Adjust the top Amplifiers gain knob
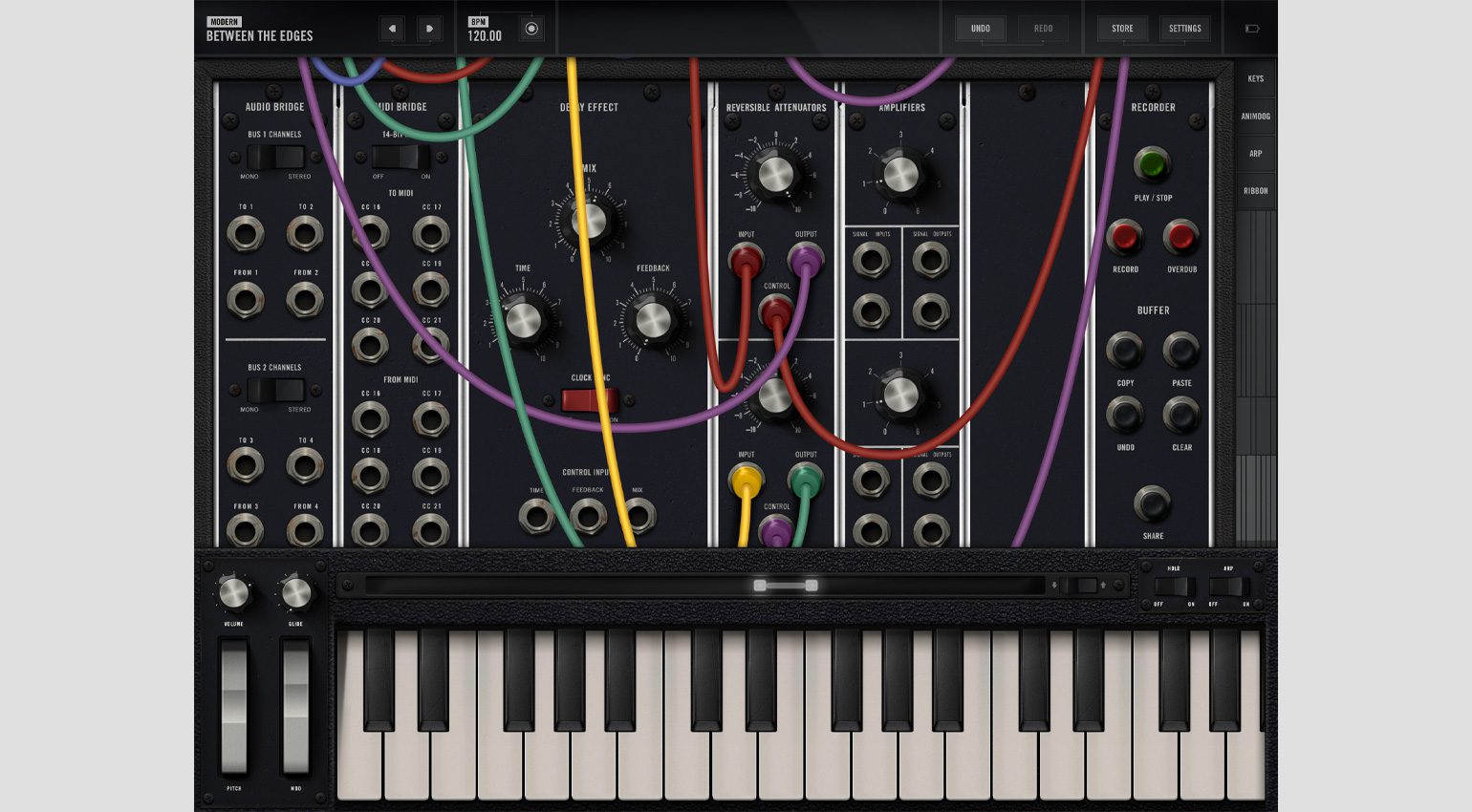The height and width of the screenshot is (812, 1472). [900, 174]
